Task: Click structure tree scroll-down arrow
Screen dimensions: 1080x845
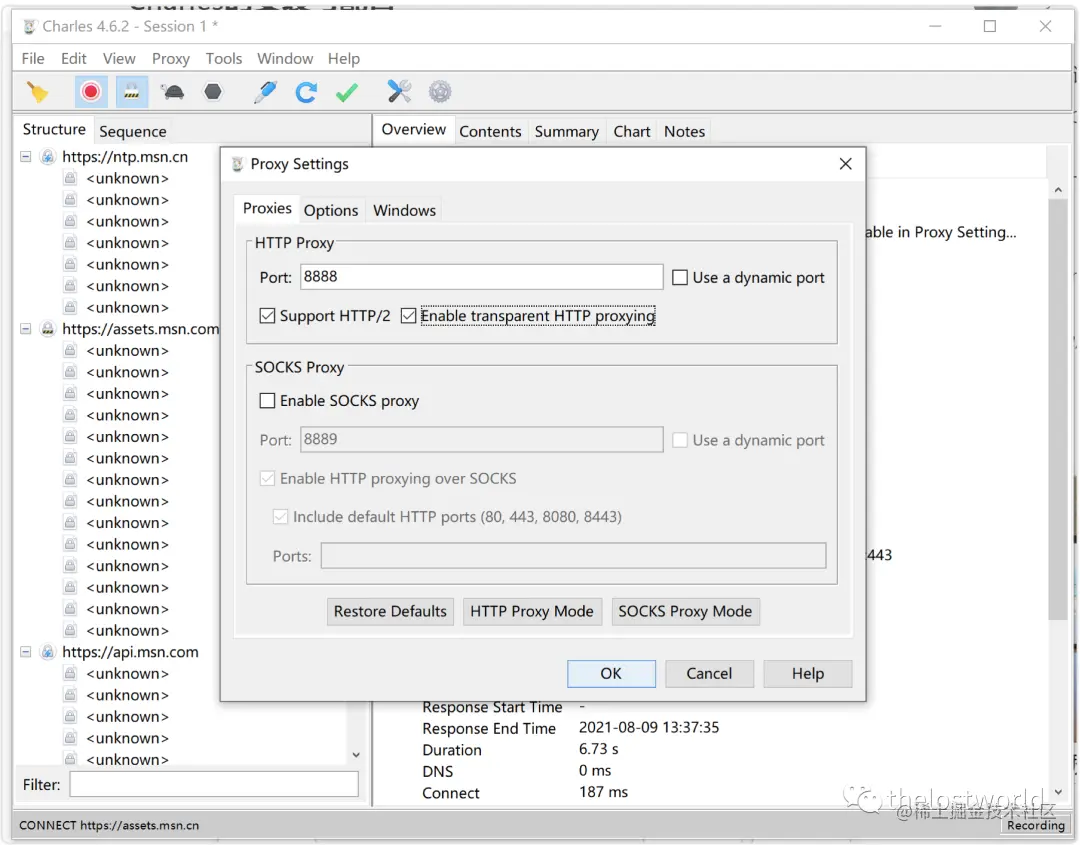Action: click(356, 755)
